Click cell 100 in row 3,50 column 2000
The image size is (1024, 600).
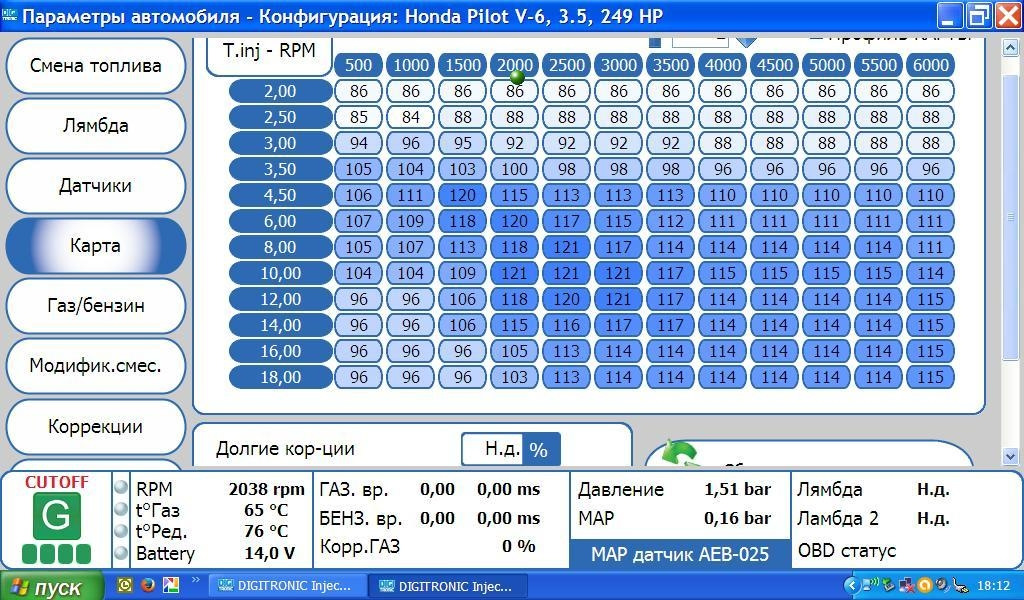(x=515, y=169)
